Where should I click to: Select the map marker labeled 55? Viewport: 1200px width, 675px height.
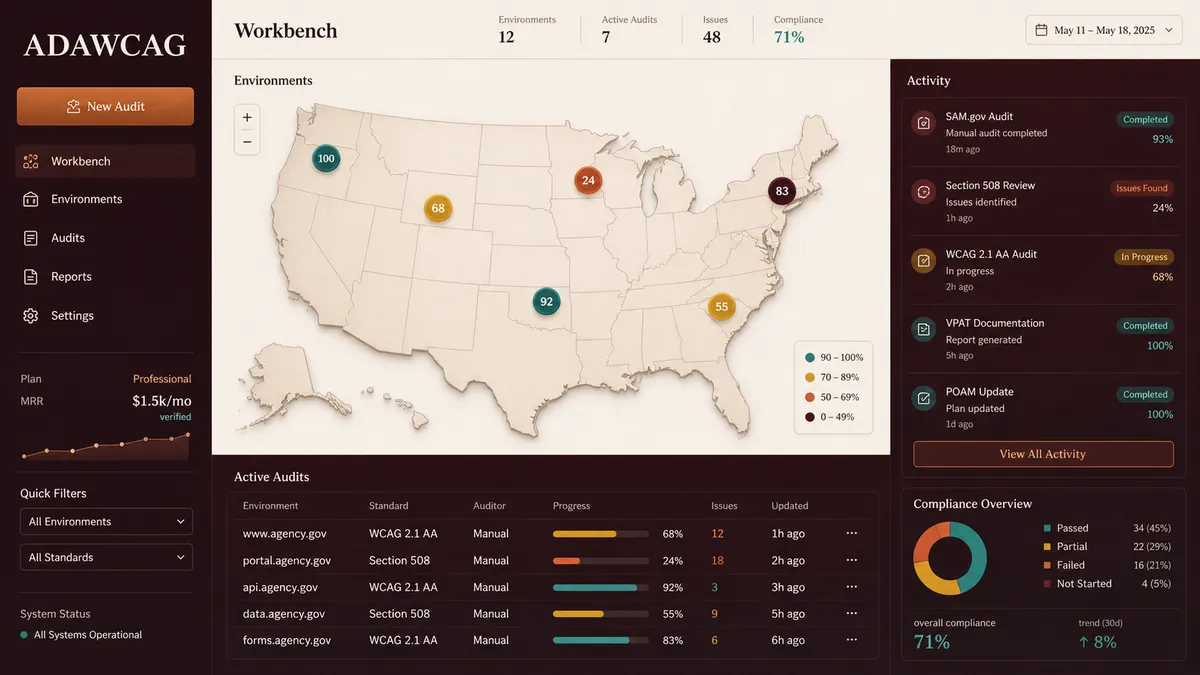(x=721, y=307)
